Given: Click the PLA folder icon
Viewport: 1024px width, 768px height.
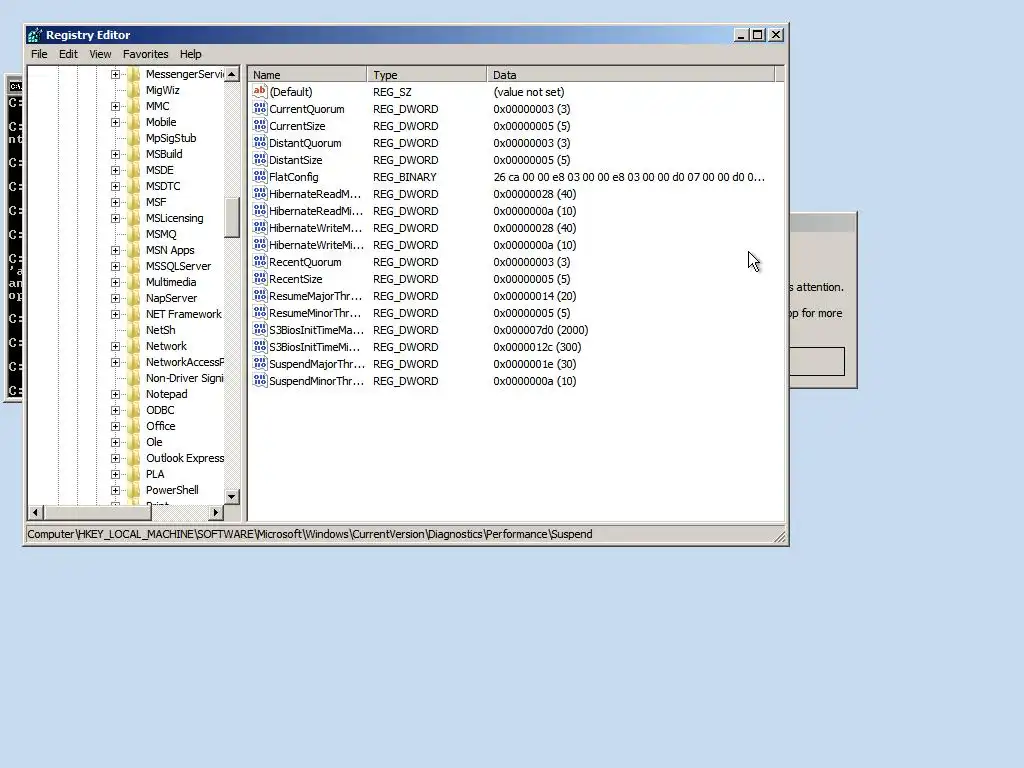Looking at the screenshot, I should coord(134,474).
